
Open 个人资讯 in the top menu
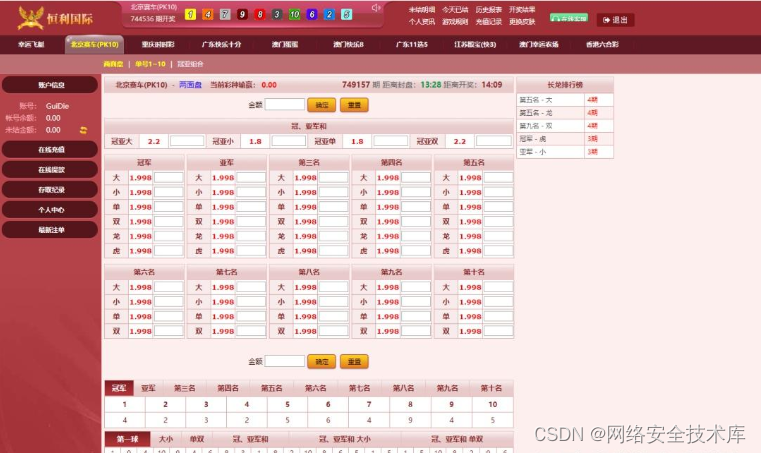tap(421, 22)
